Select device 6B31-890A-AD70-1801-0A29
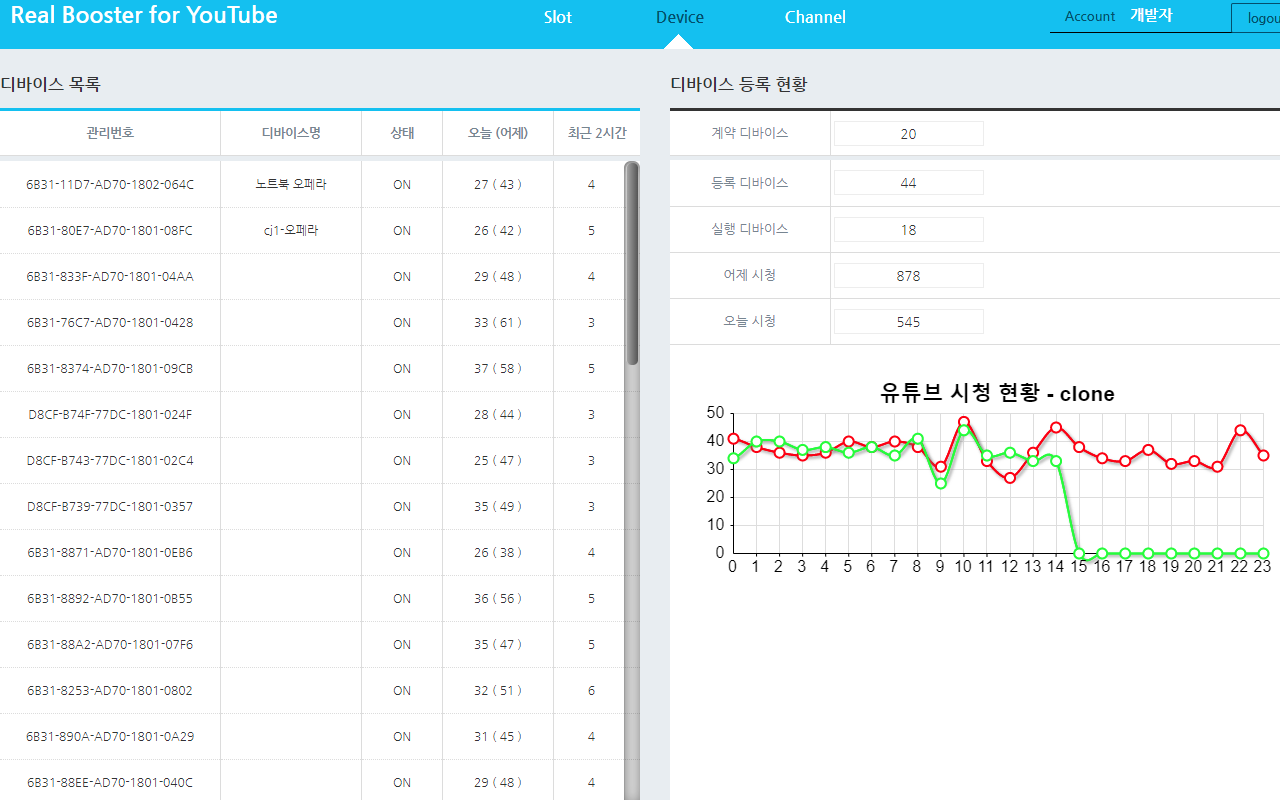 (x=110, y=737)
